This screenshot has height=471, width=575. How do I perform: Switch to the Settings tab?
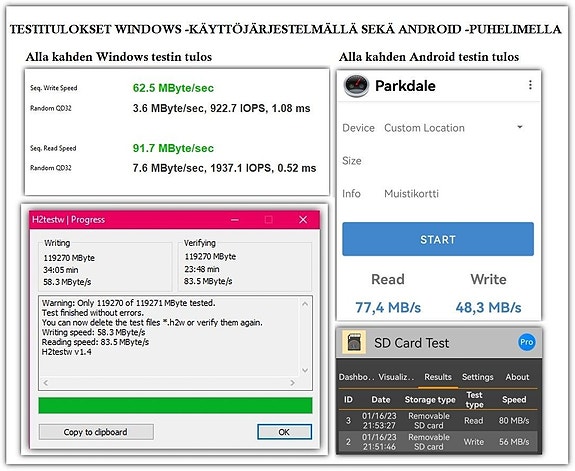point(477,377)
